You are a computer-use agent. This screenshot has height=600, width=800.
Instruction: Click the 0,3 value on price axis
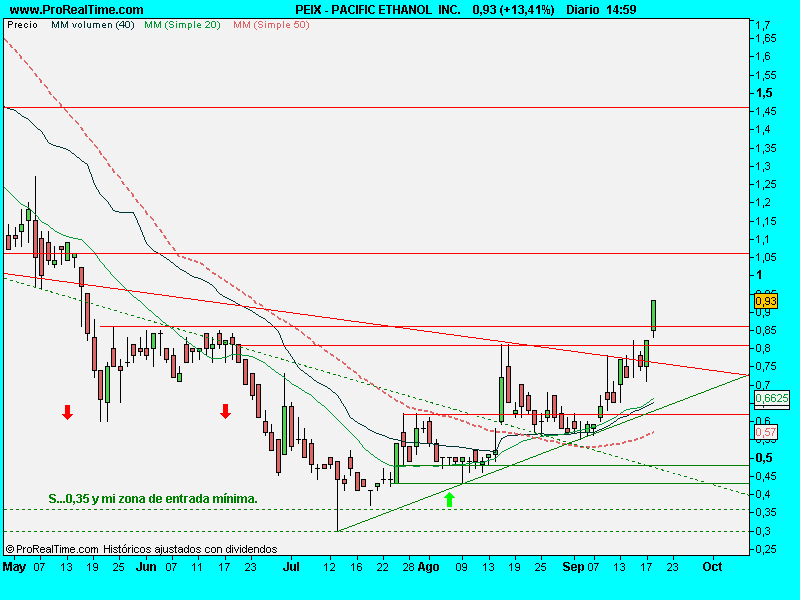click(x=763, y=531)
